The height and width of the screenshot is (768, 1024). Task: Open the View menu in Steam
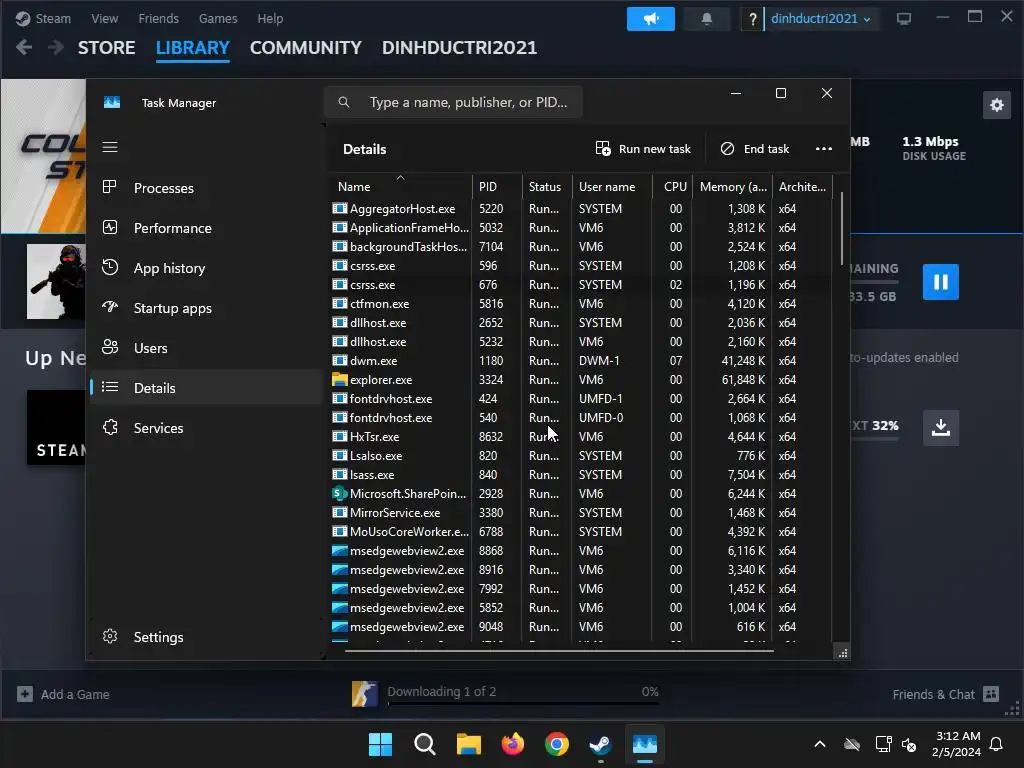104,18
